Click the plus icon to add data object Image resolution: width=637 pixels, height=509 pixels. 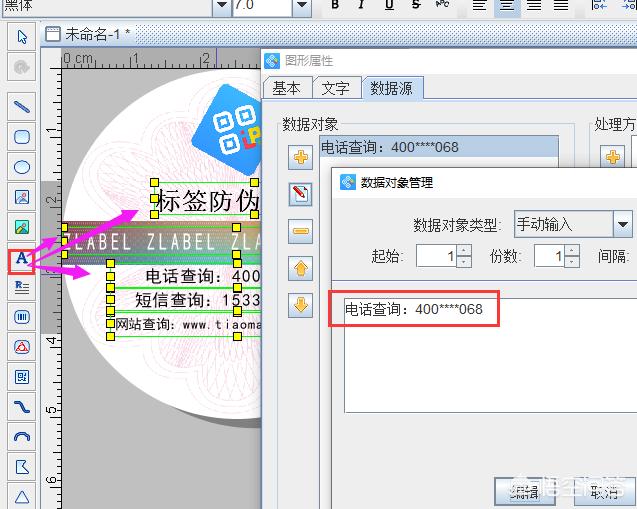[300, 157]
